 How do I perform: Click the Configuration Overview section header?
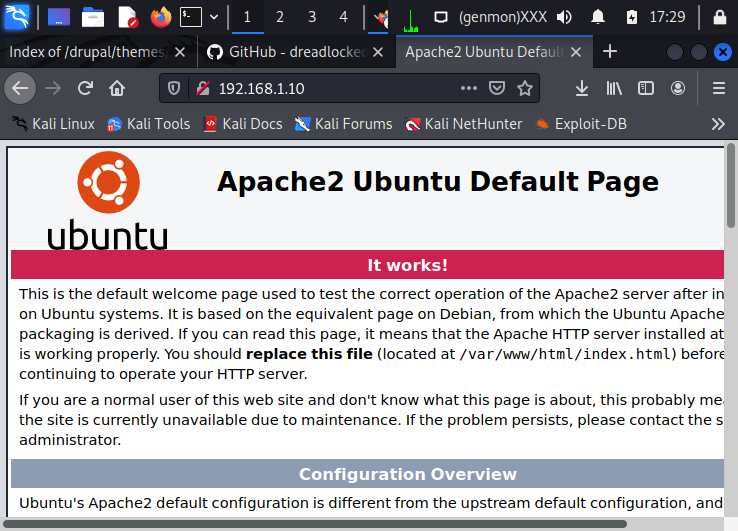point(367,474)
